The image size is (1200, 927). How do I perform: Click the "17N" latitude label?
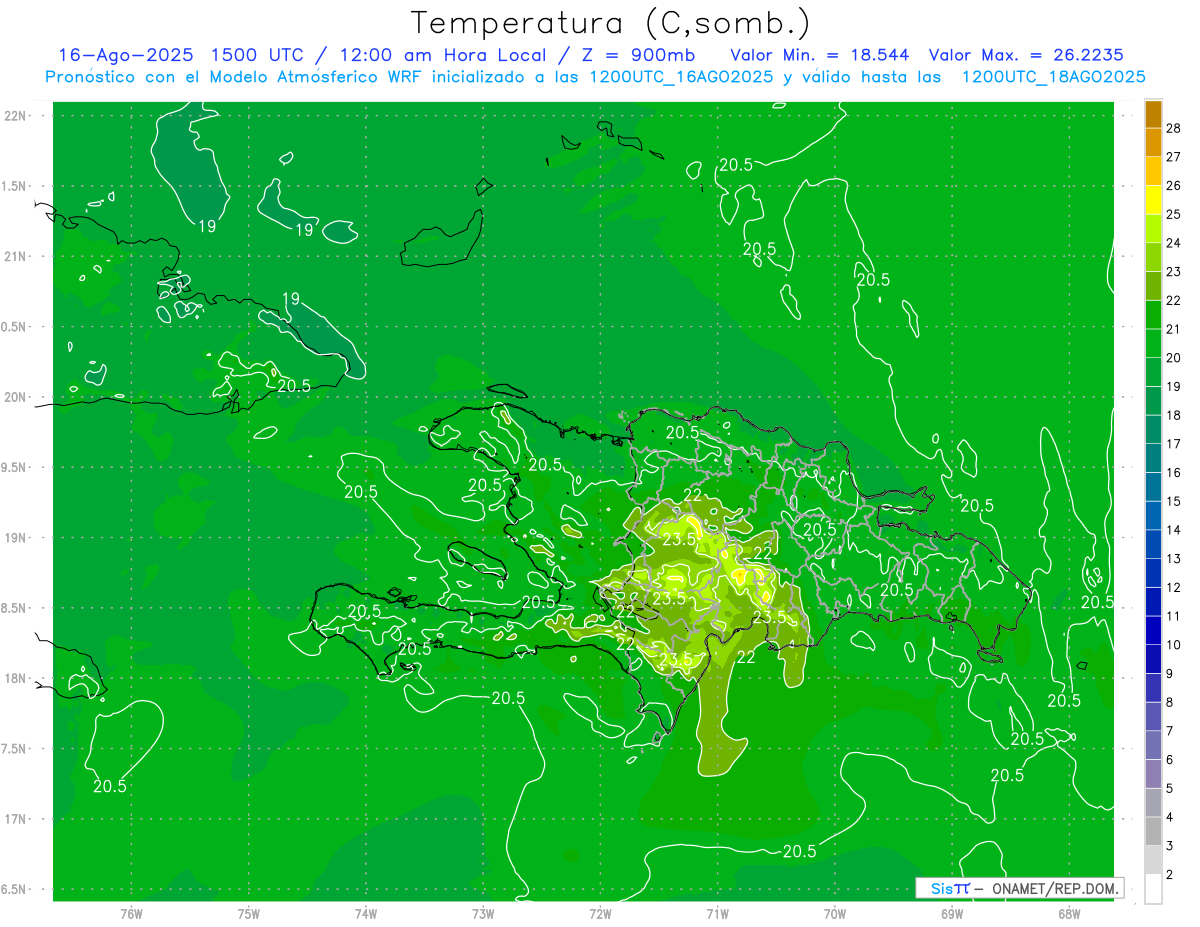pos(16,819)
